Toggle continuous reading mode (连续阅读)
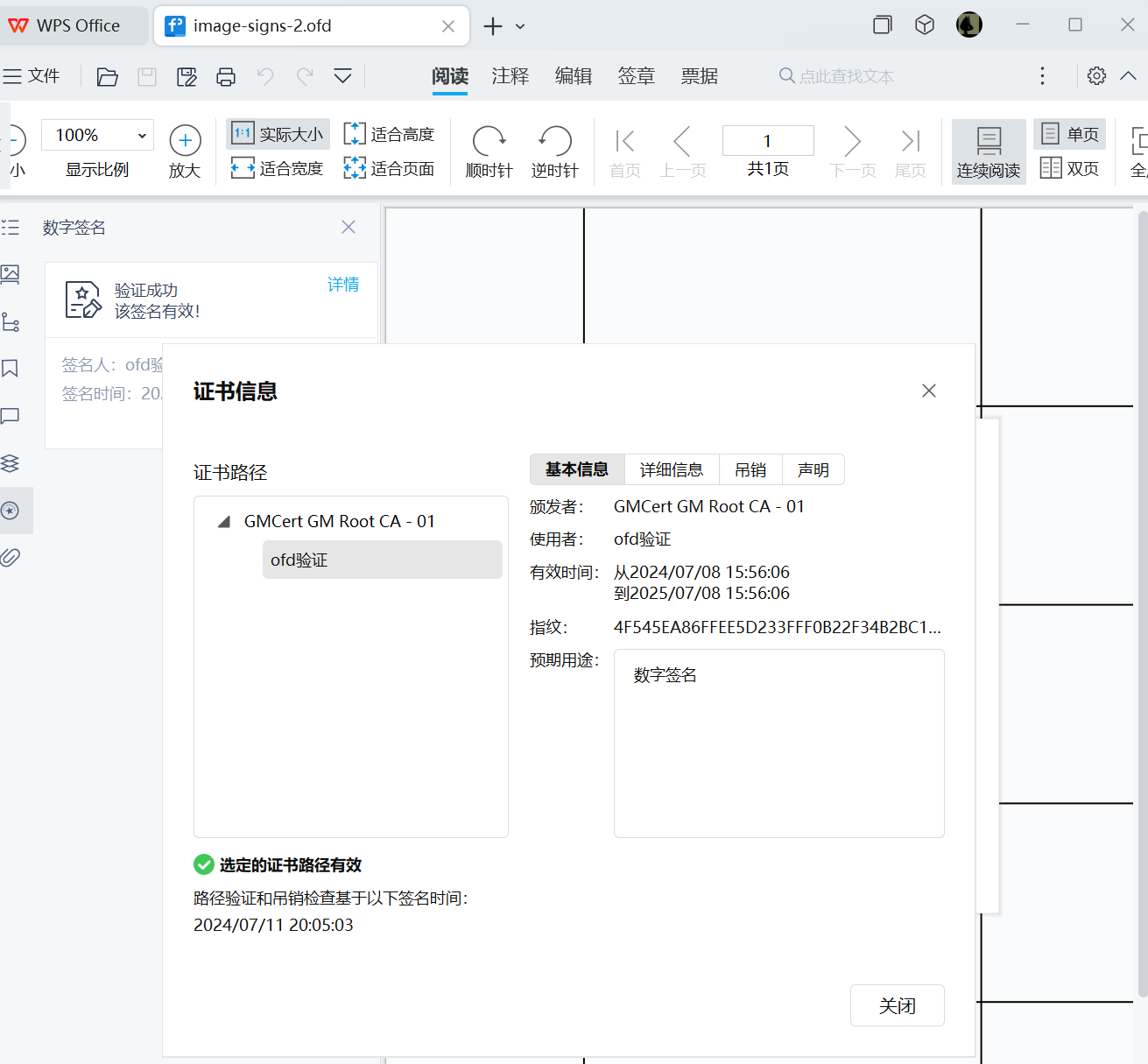 pos(988,151)
